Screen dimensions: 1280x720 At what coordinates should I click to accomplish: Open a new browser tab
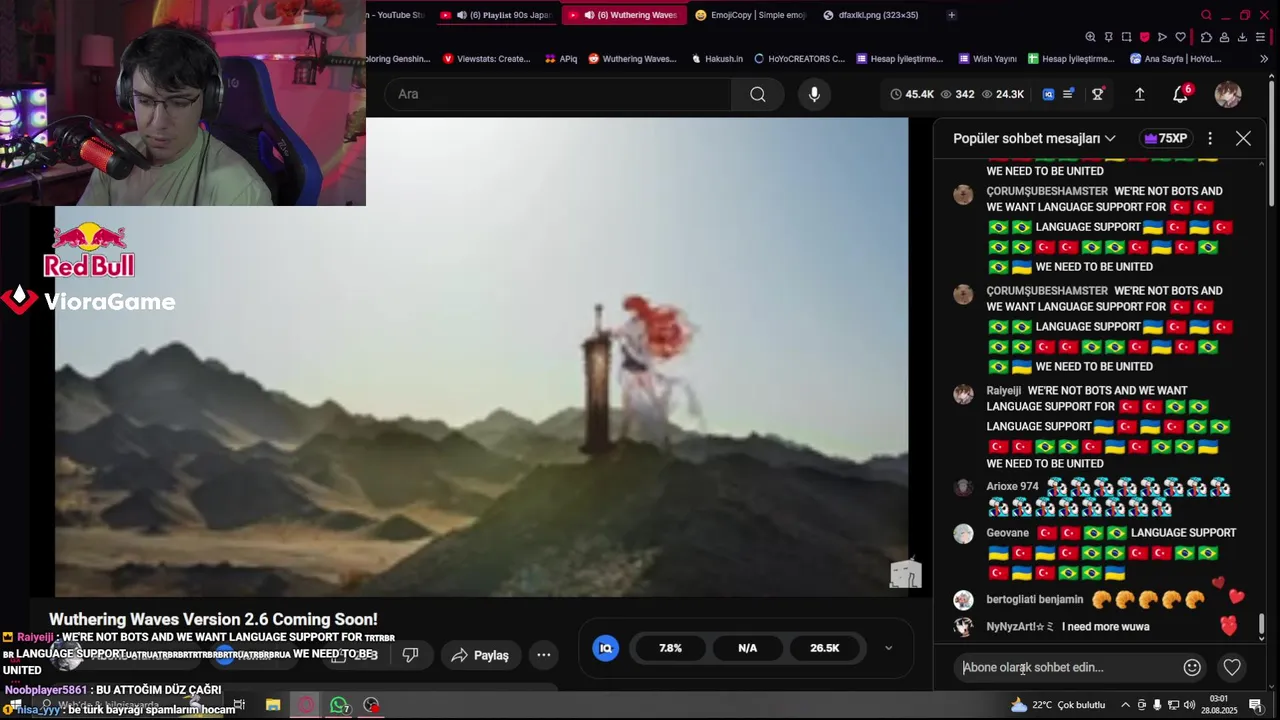[x=951, y=15]
